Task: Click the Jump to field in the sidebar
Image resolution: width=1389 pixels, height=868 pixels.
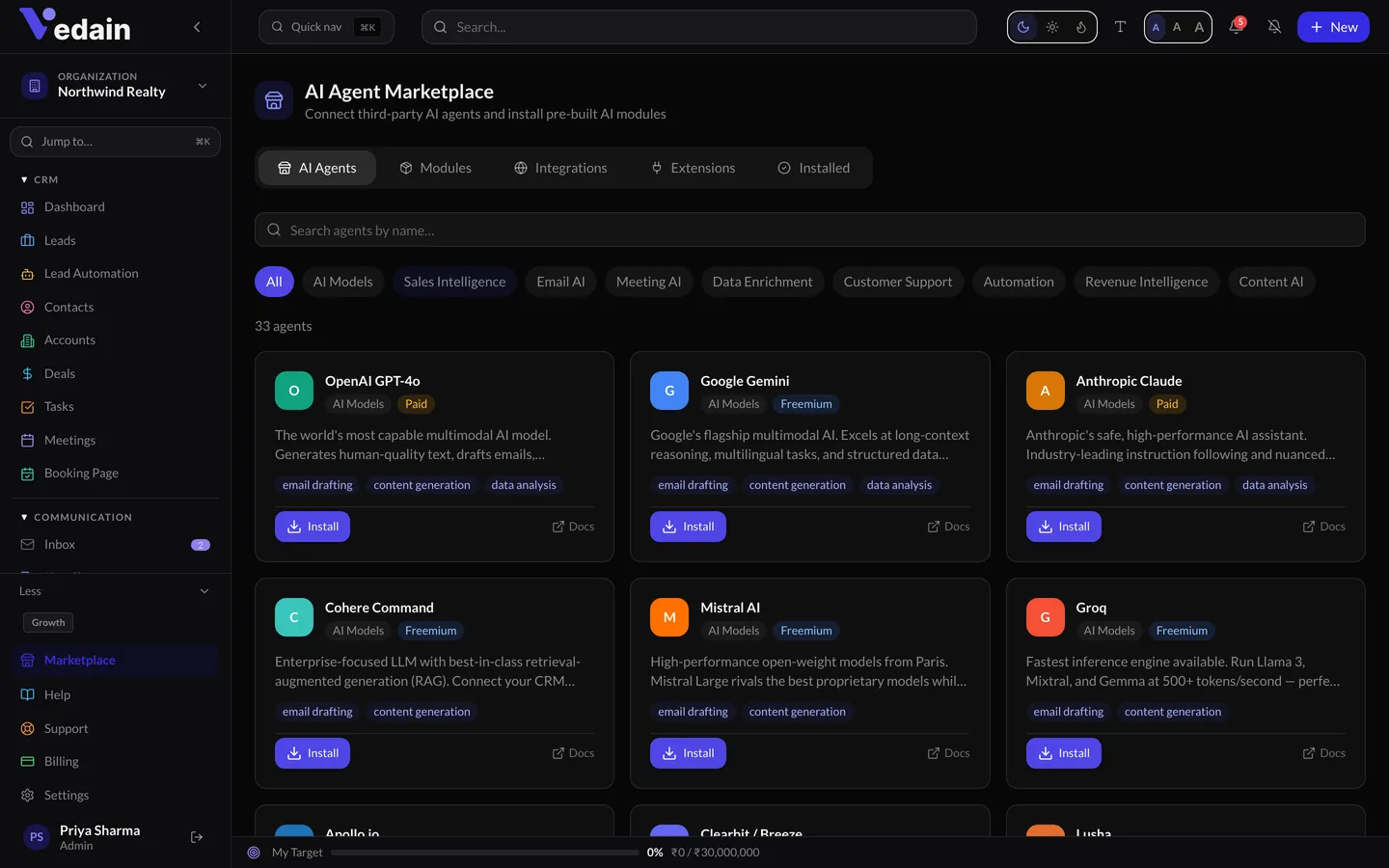Action: point(115,141)
